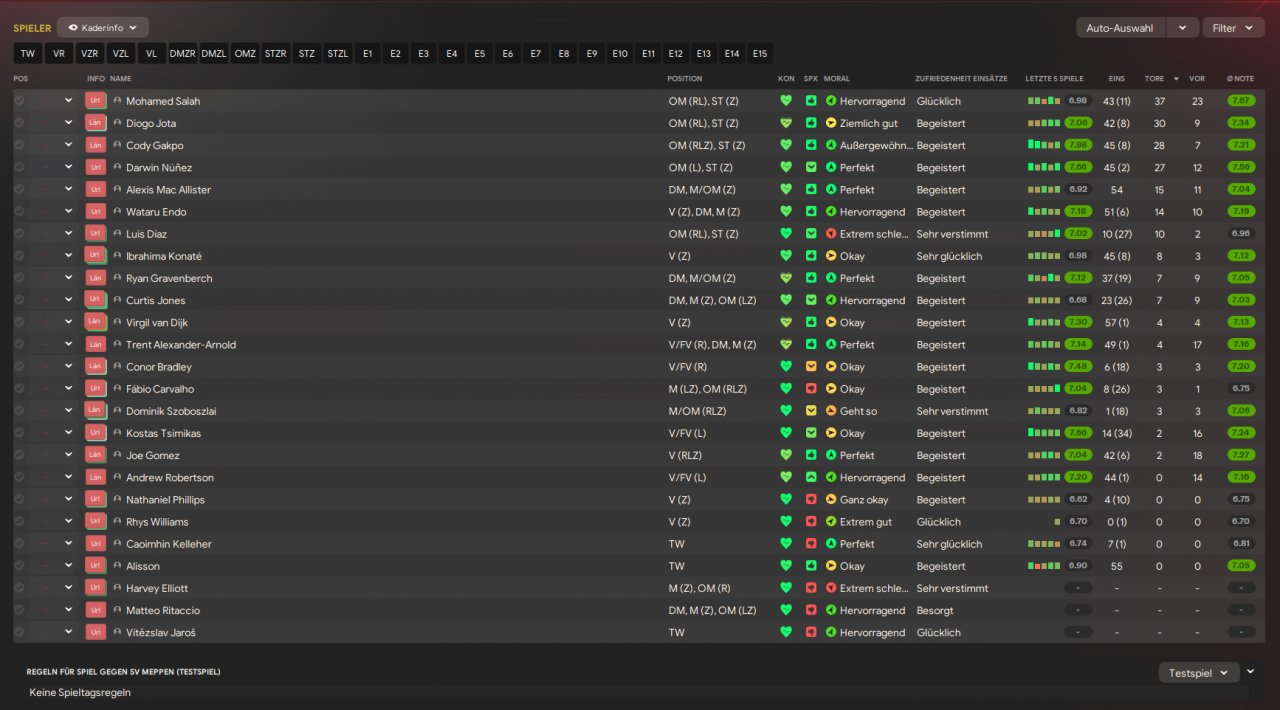1280x710 pixels.
Task: Select the VZR position slot
Action: click(90, 54)
